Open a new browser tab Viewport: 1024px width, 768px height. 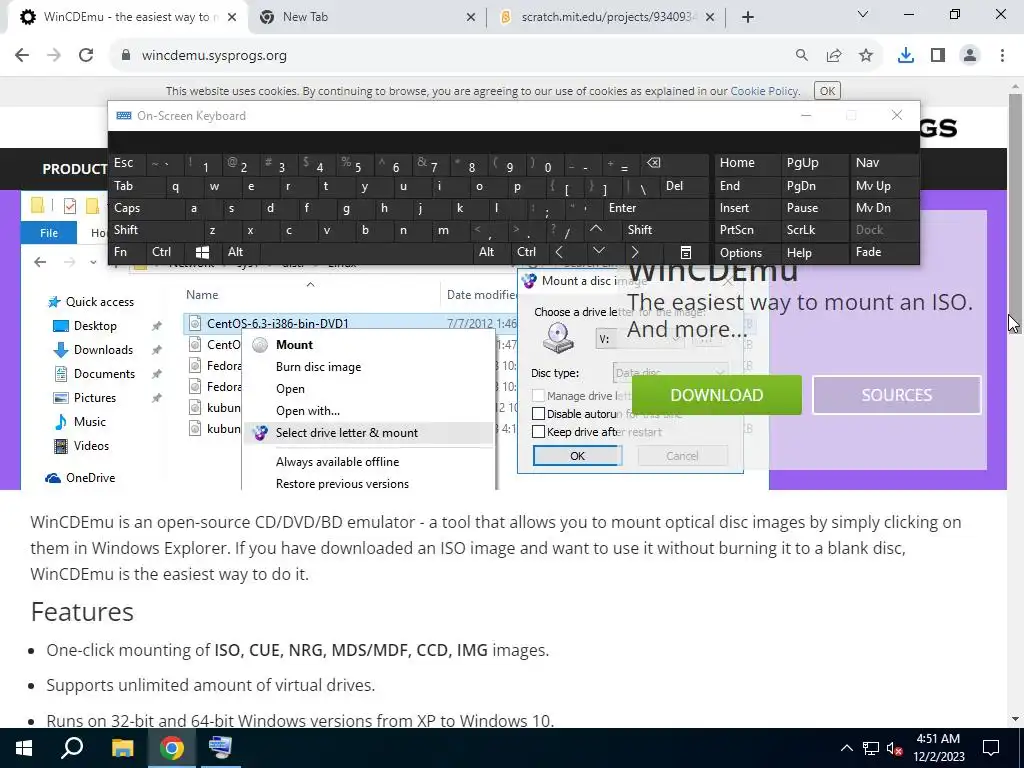(748, 17)
